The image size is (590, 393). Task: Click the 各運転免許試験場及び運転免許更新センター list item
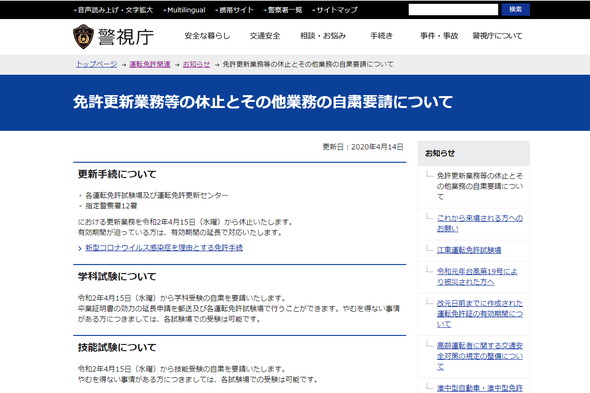click(x=157, y=195)
